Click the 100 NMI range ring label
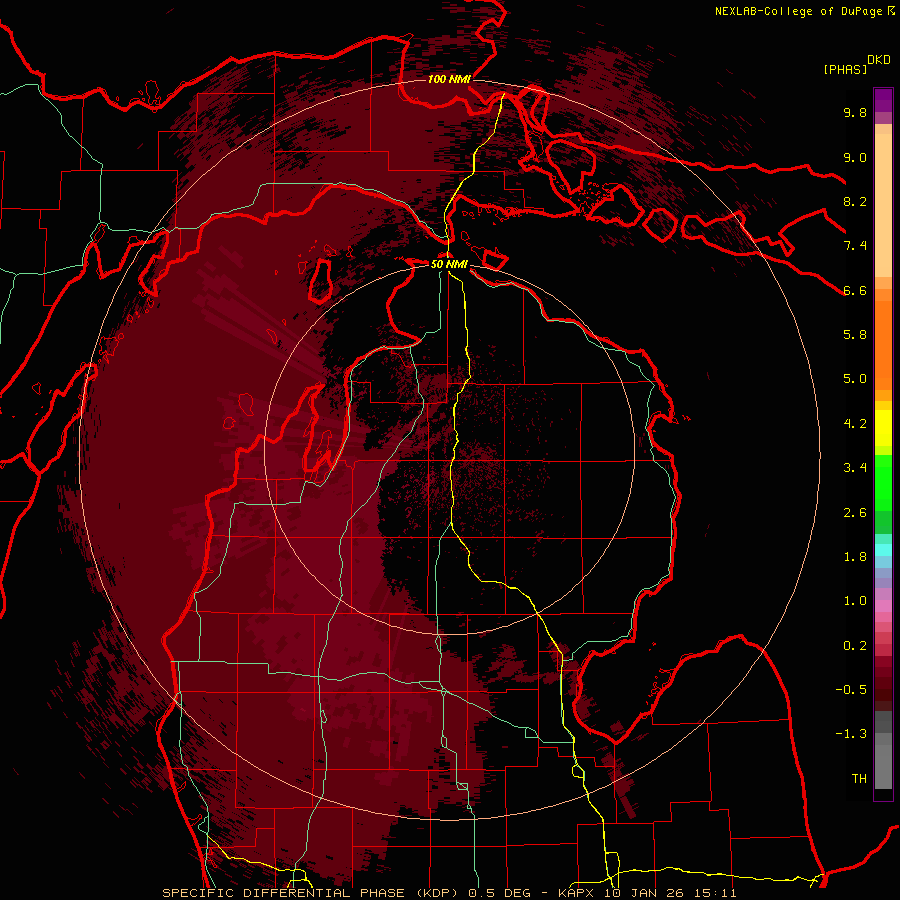The width and height of the screenshot is (900, 900). coord(449,79)
